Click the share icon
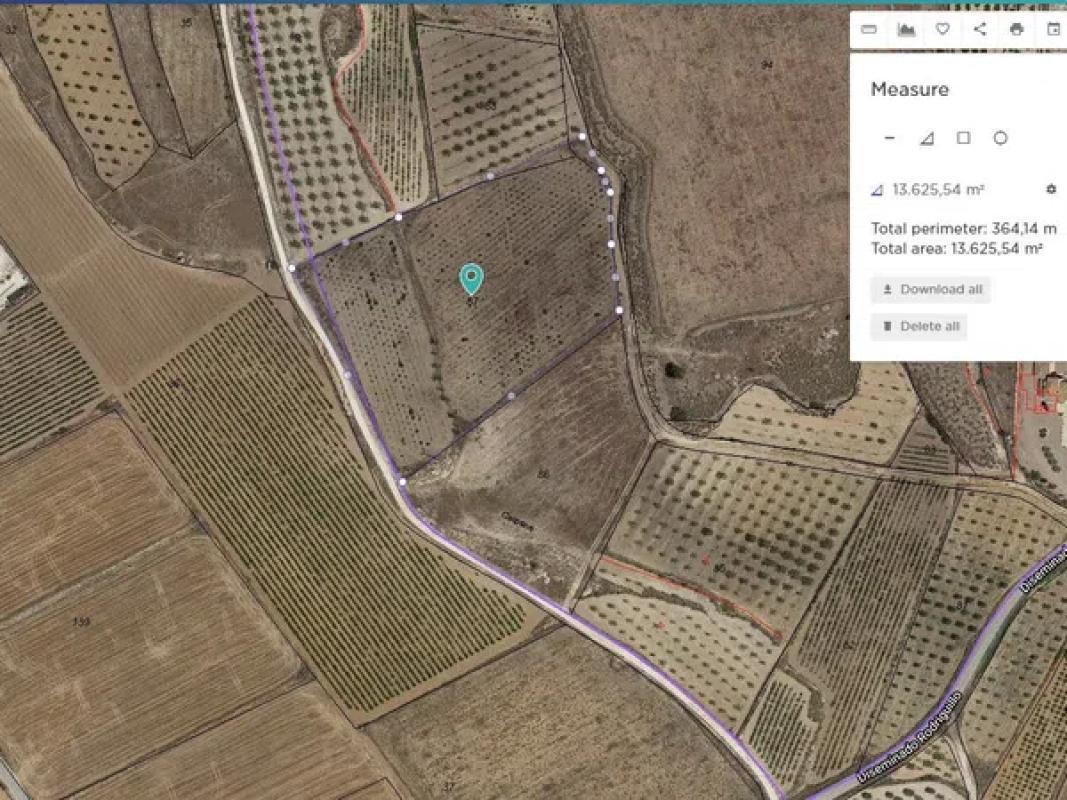The height and width of the screenshot is (800, 1067). coord(979,29)
